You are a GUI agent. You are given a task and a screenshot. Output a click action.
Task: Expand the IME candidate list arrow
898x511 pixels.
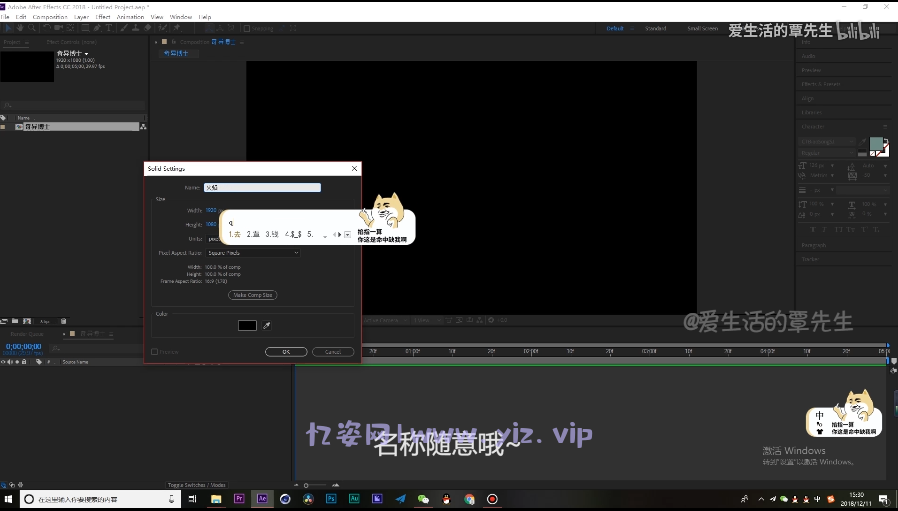pos(347,234)
